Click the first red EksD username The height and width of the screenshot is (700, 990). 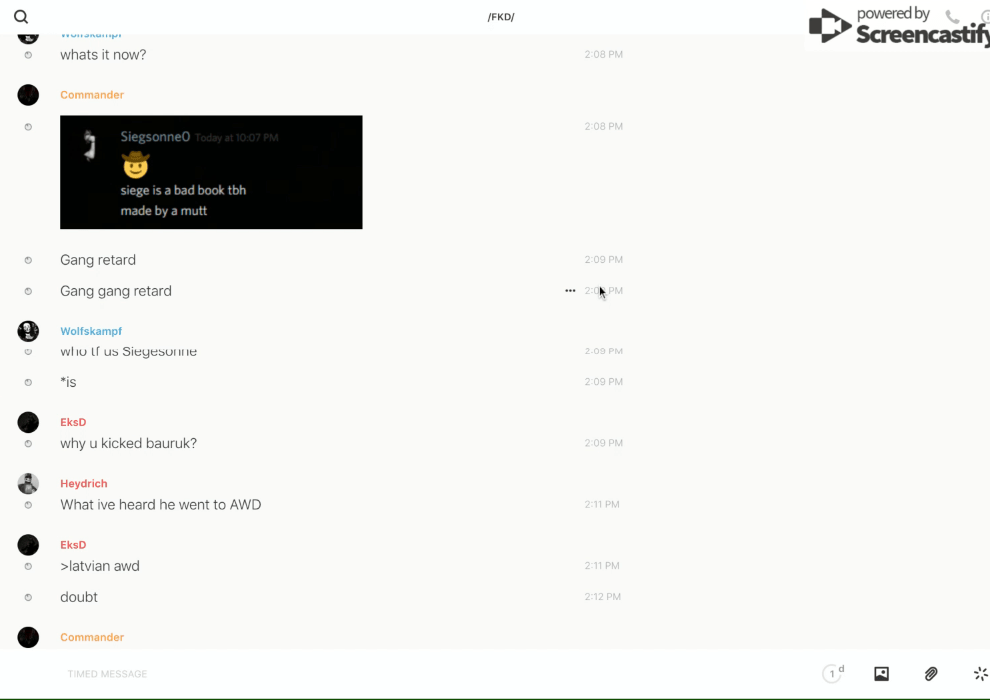[x=73, y=422]
